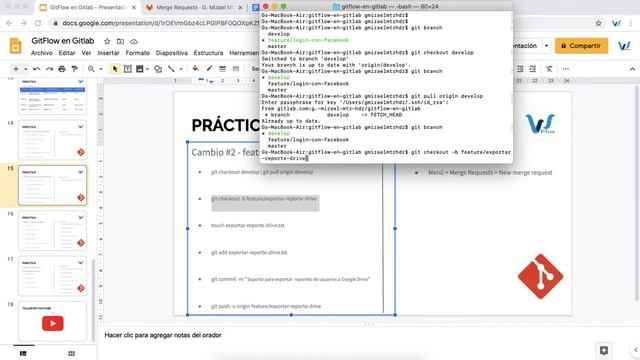This screenshot has height=360, width=640.
Task: Open the new slide layout dropdown arrow
Action: [25, 69]
